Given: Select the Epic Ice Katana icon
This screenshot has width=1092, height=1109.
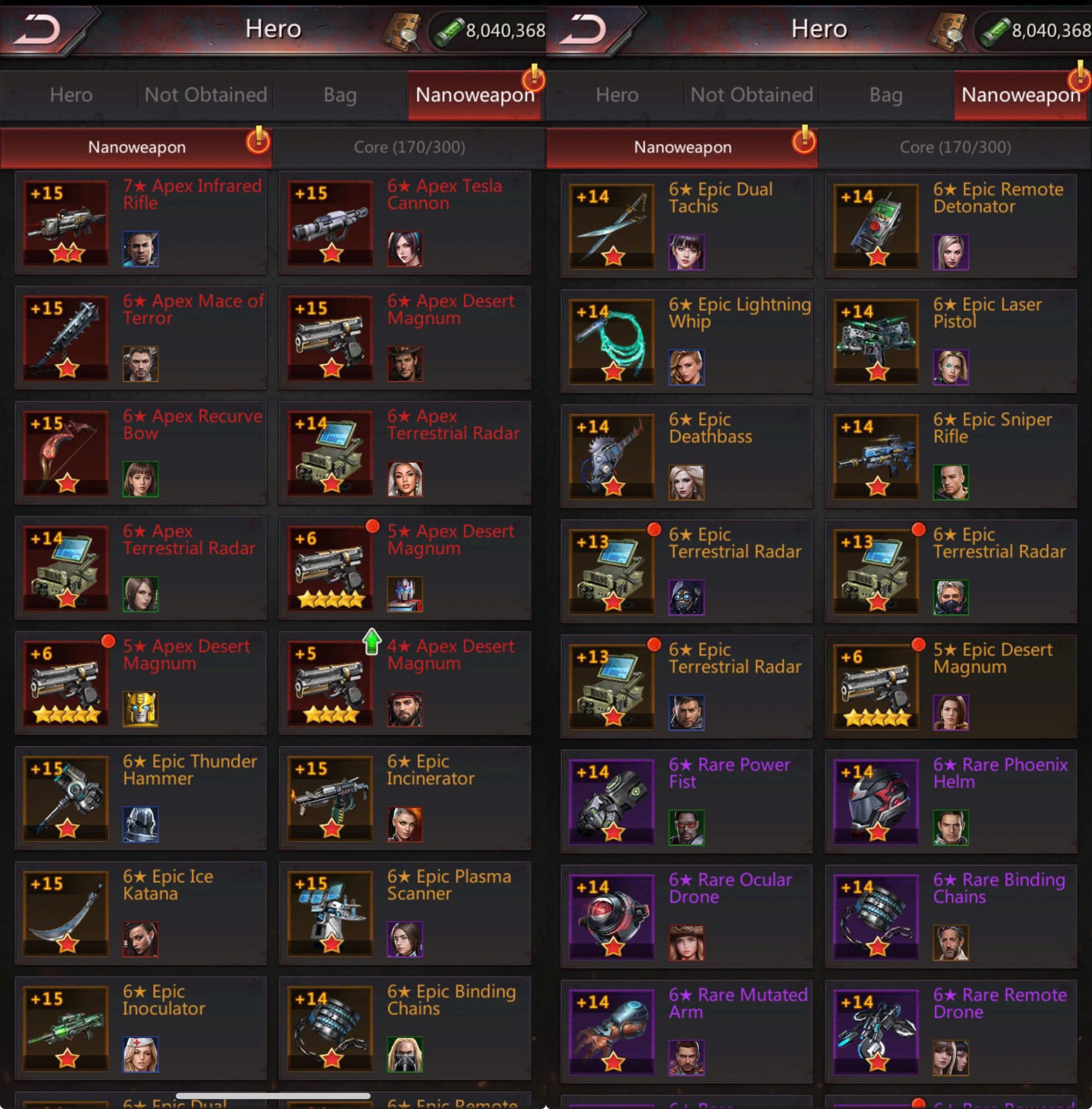Looking at the screenshot, I should [x=66, y=914].
